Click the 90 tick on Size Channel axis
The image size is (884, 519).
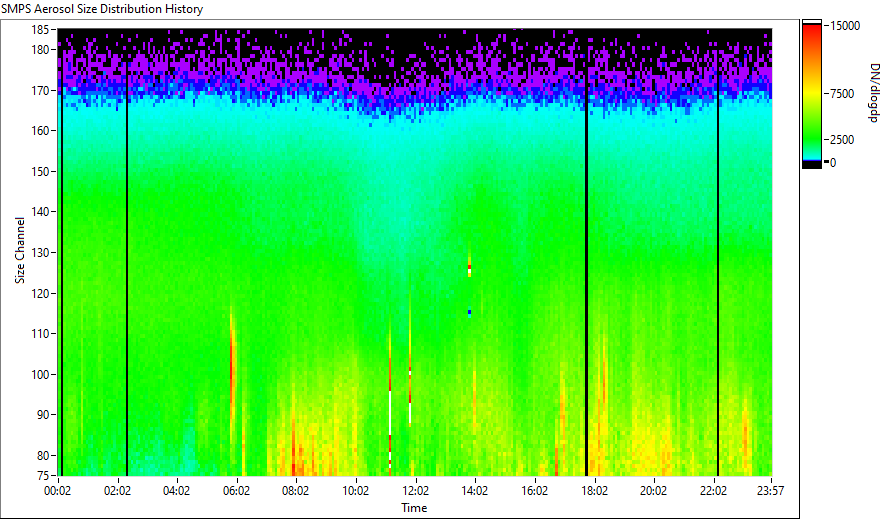43,415
